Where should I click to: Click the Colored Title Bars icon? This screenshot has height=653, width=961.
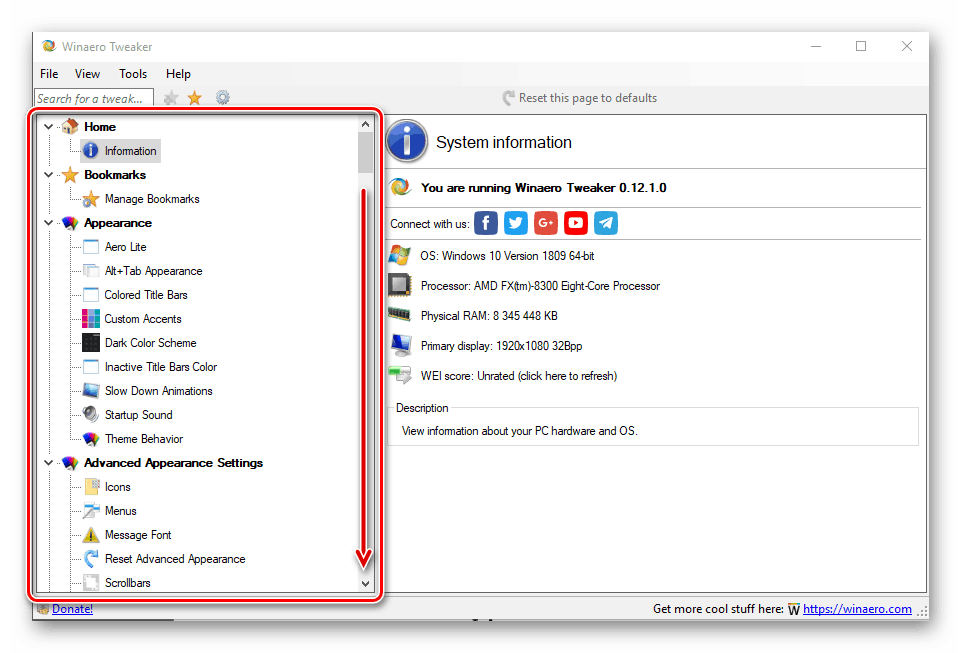pos(91,295)
